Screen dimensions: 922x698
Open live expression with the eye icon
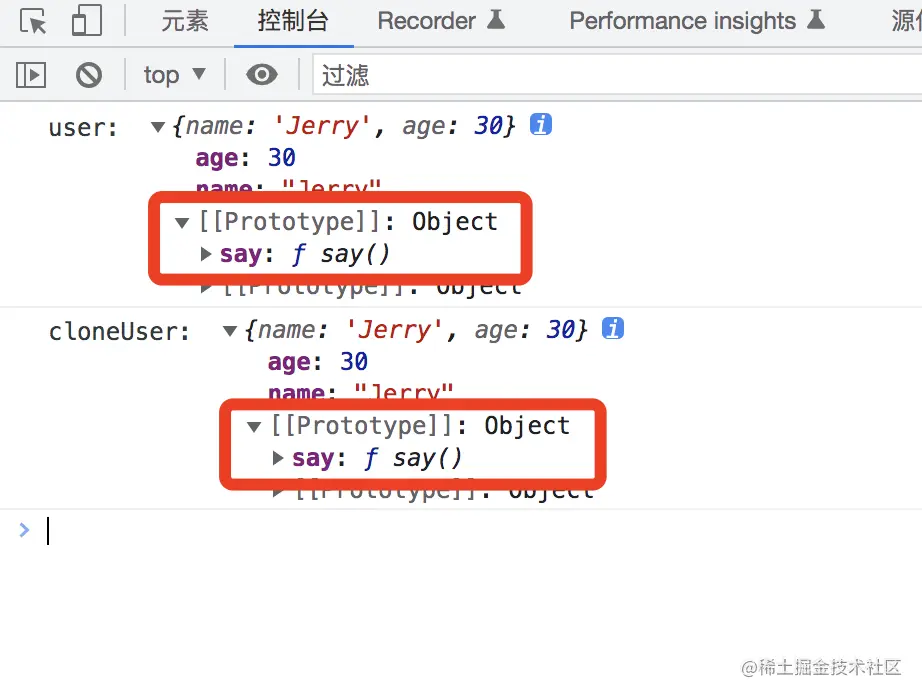click(262, 75)
